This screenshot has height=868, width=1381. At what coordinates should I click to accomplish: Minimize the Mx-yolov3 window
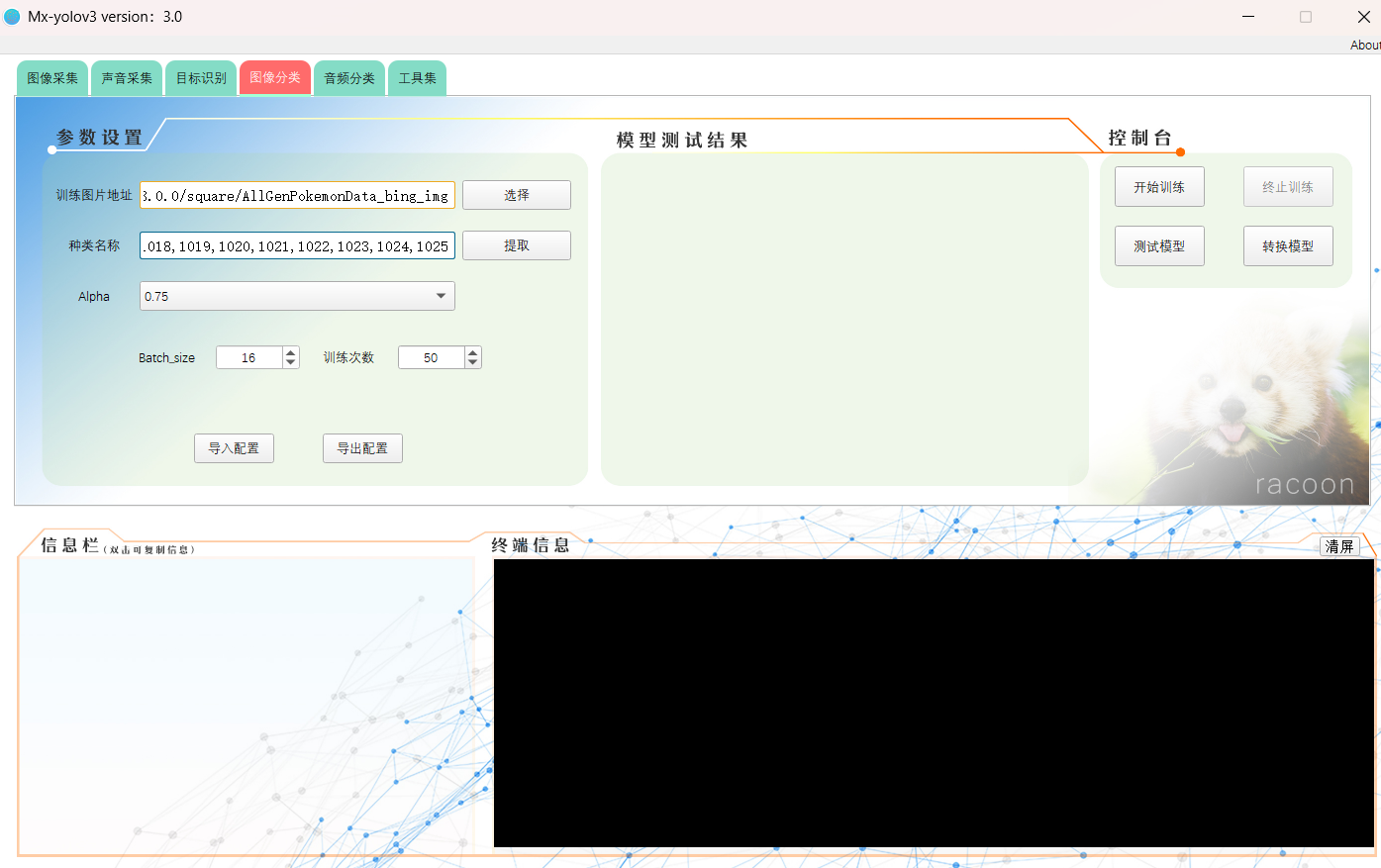pyautogui.click(x=1248, y=17)
